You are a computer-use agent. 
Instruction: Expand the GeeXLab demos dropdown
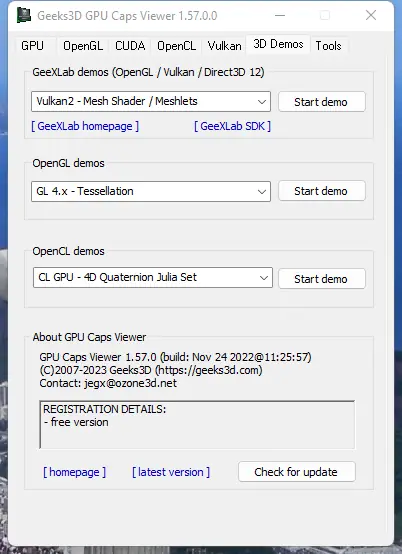coord(151,102)
